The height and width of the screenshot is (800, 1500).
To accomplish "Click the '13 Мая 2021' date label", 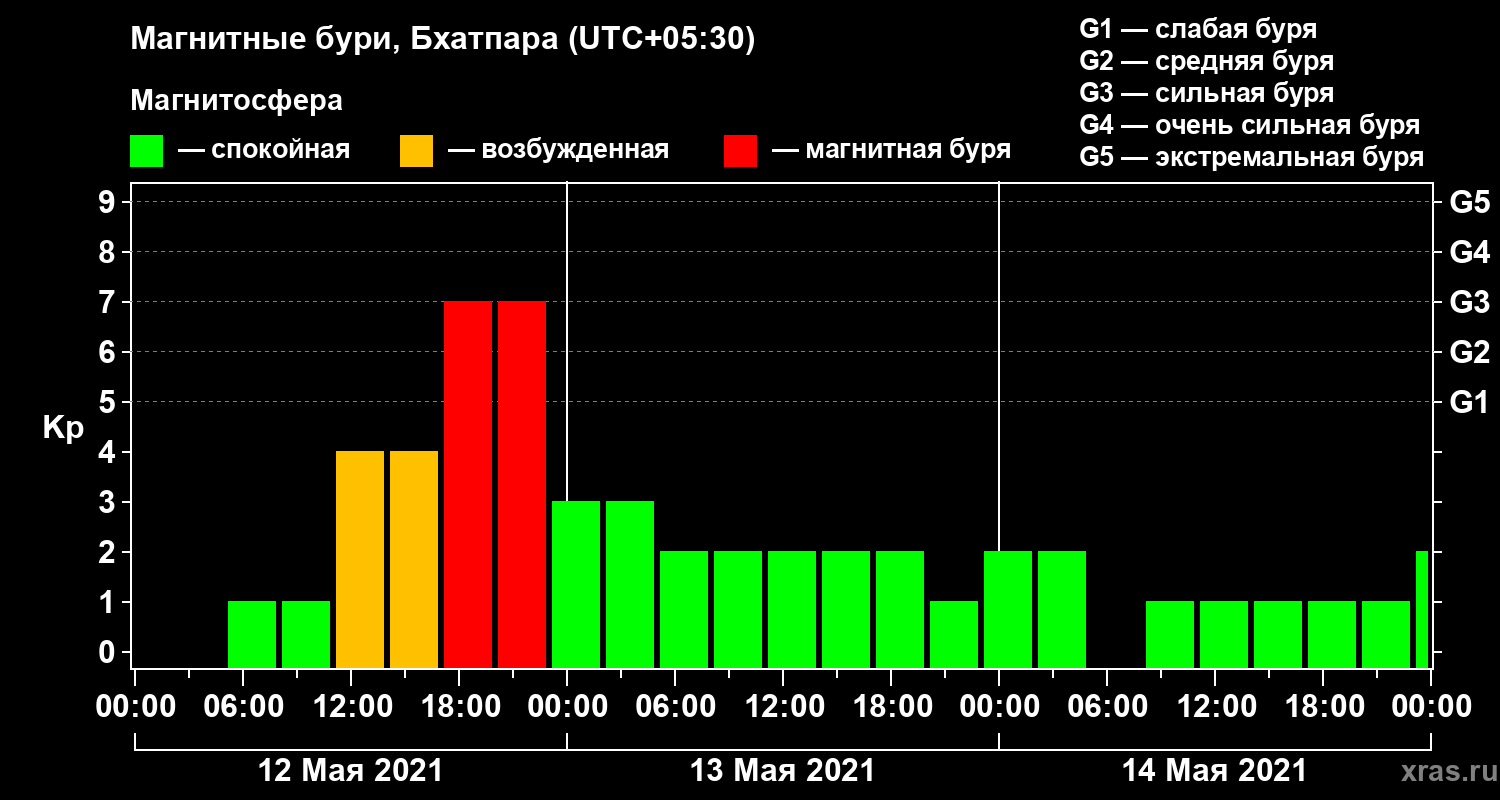I will point(782,771).
